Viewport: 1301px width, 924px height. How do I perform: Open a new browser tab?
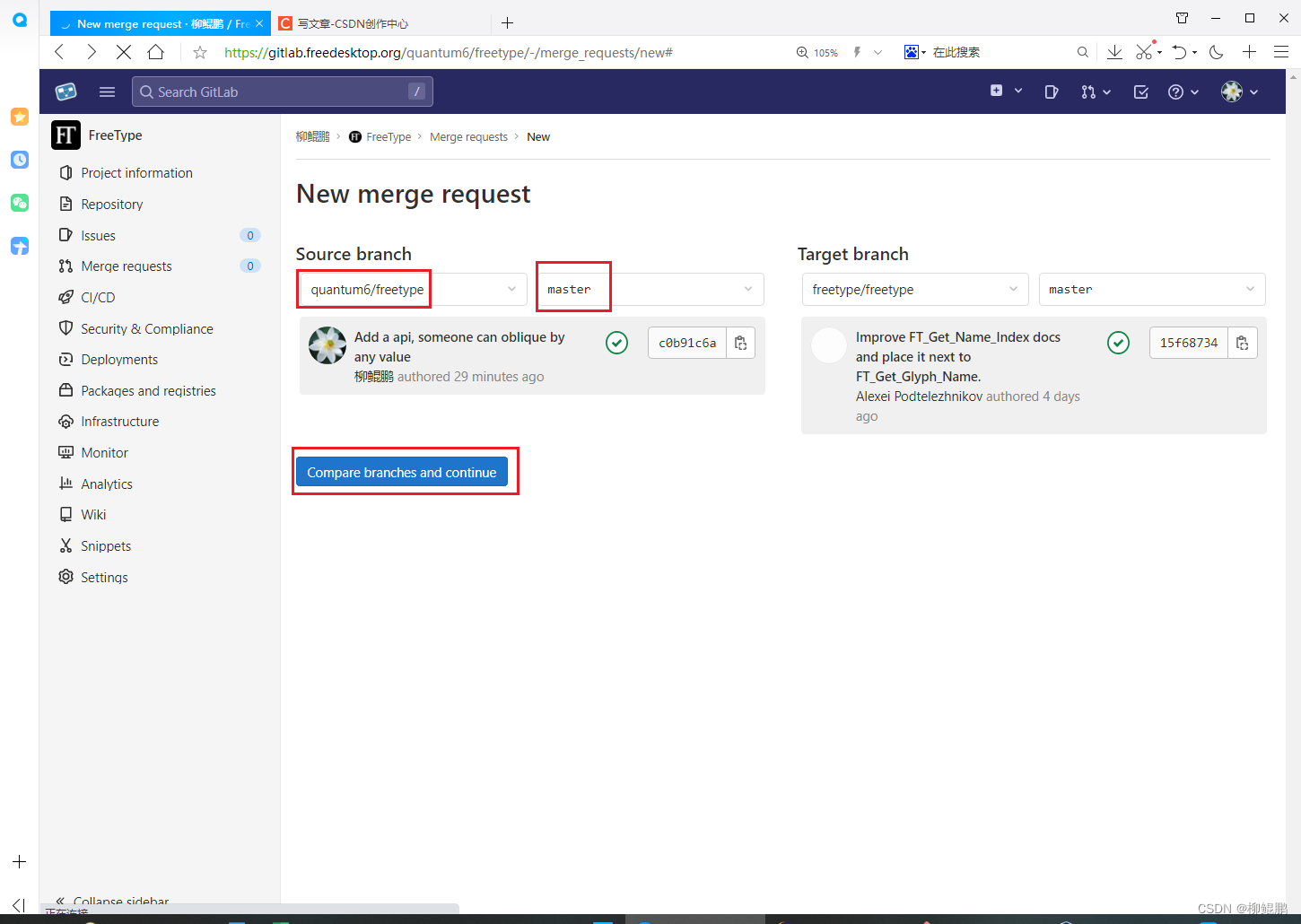[507, 22]
